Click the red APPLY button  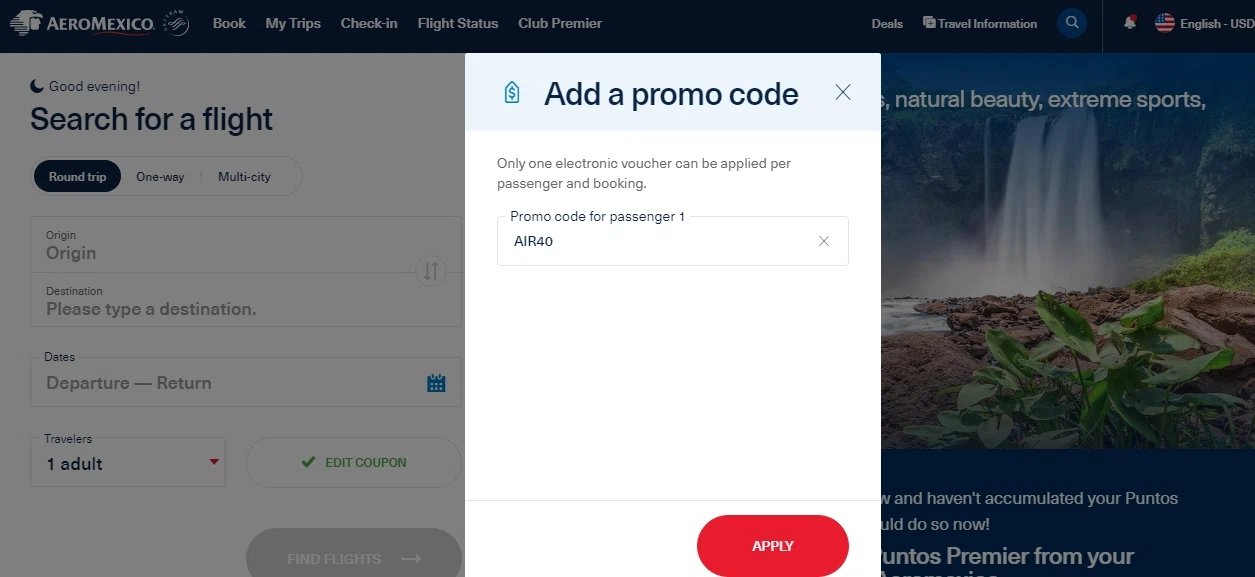(773, 546)
